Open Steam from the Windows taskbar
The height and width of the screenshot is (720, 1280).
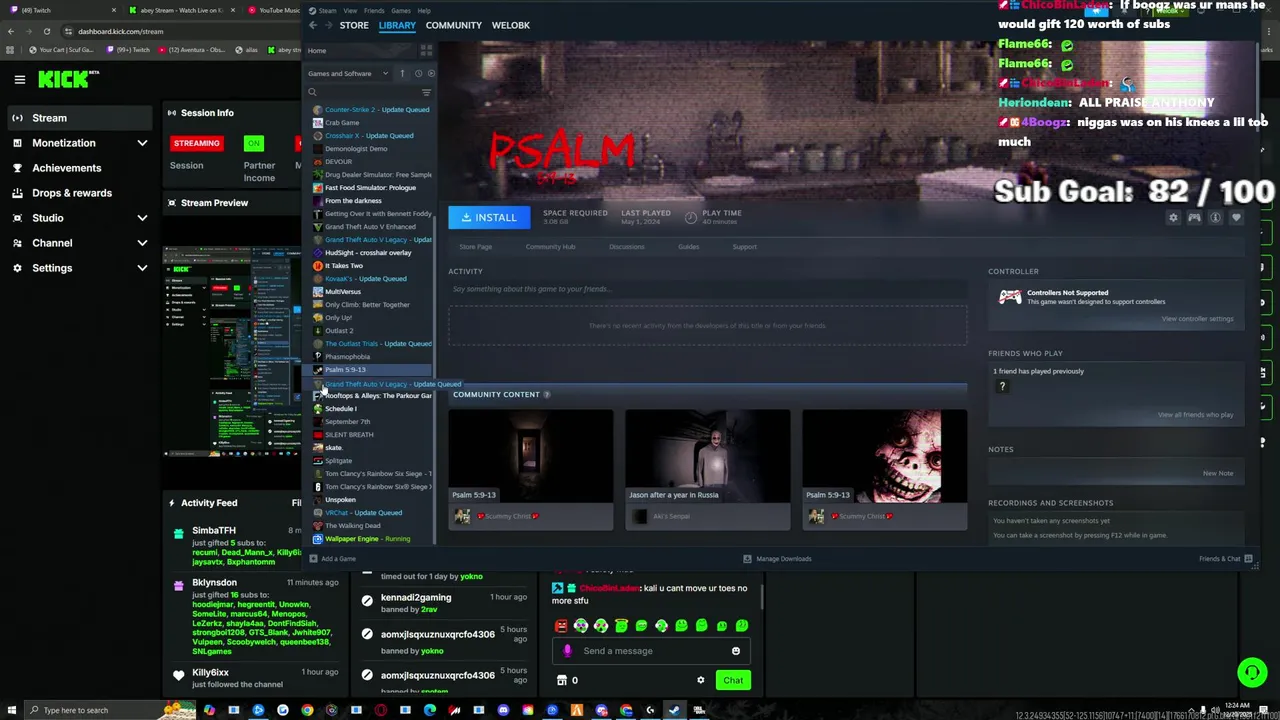pyautogui.click(x=674, y=710)
